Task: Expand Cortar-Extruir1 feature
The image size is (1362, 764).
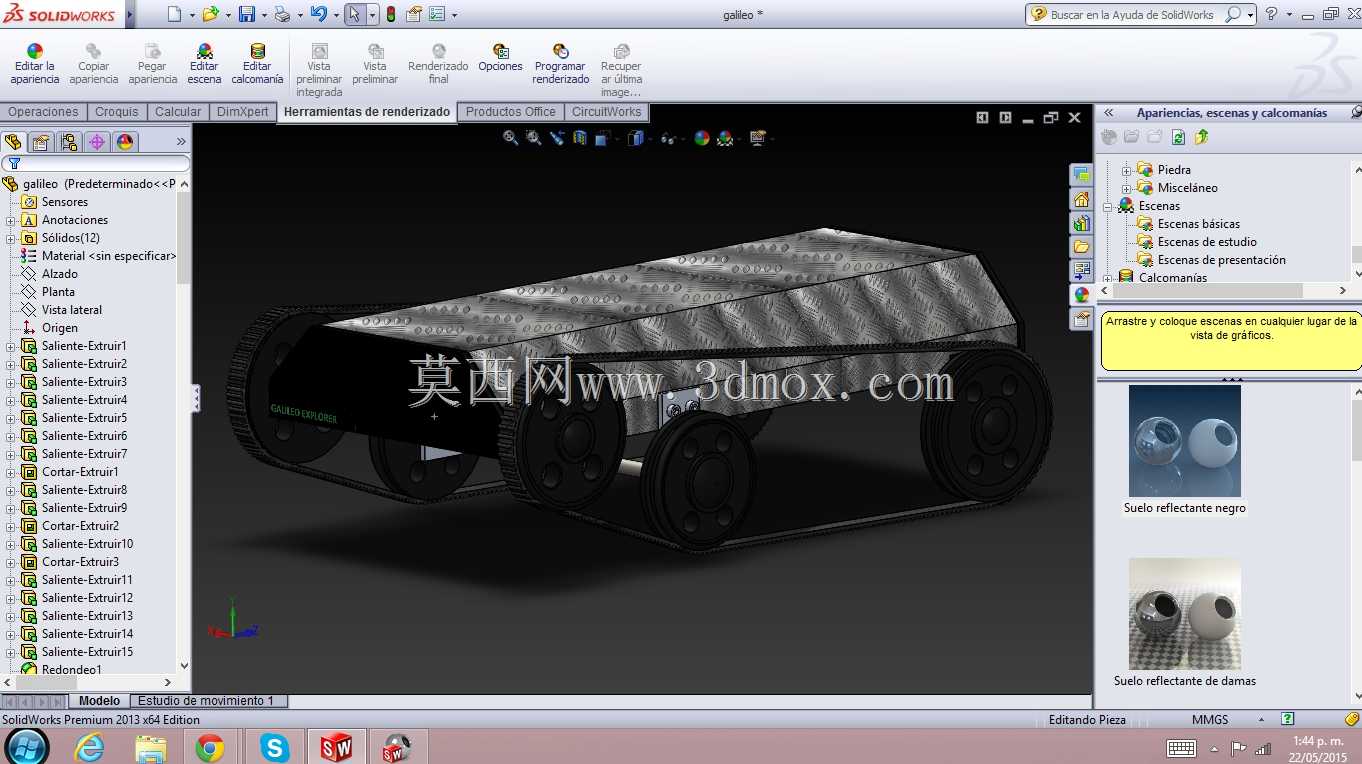Action: click(11, 472)
